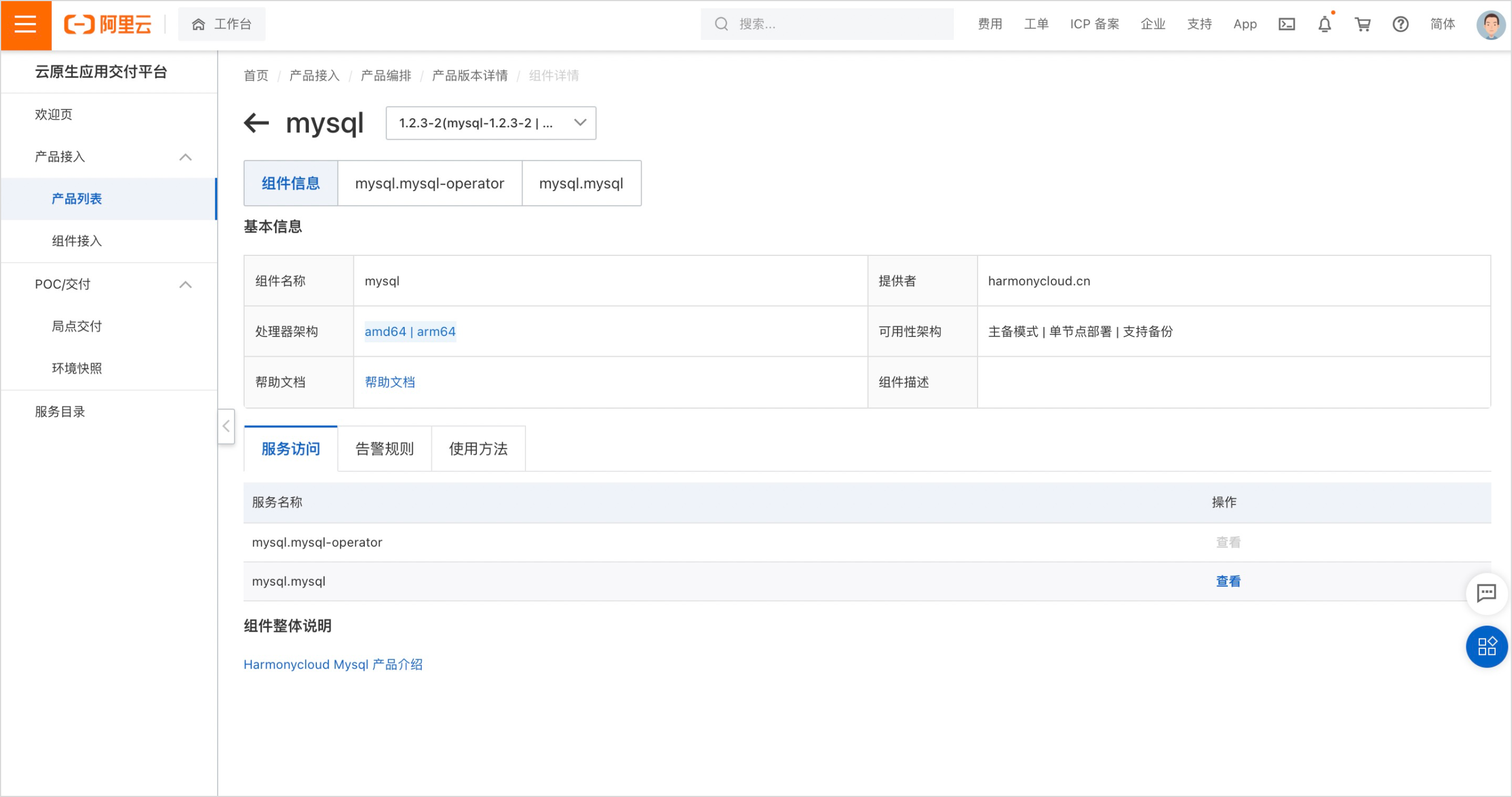Open the user avatar menu
This screenshot has width=1512, height=797.
click(x=1491, y=25)
